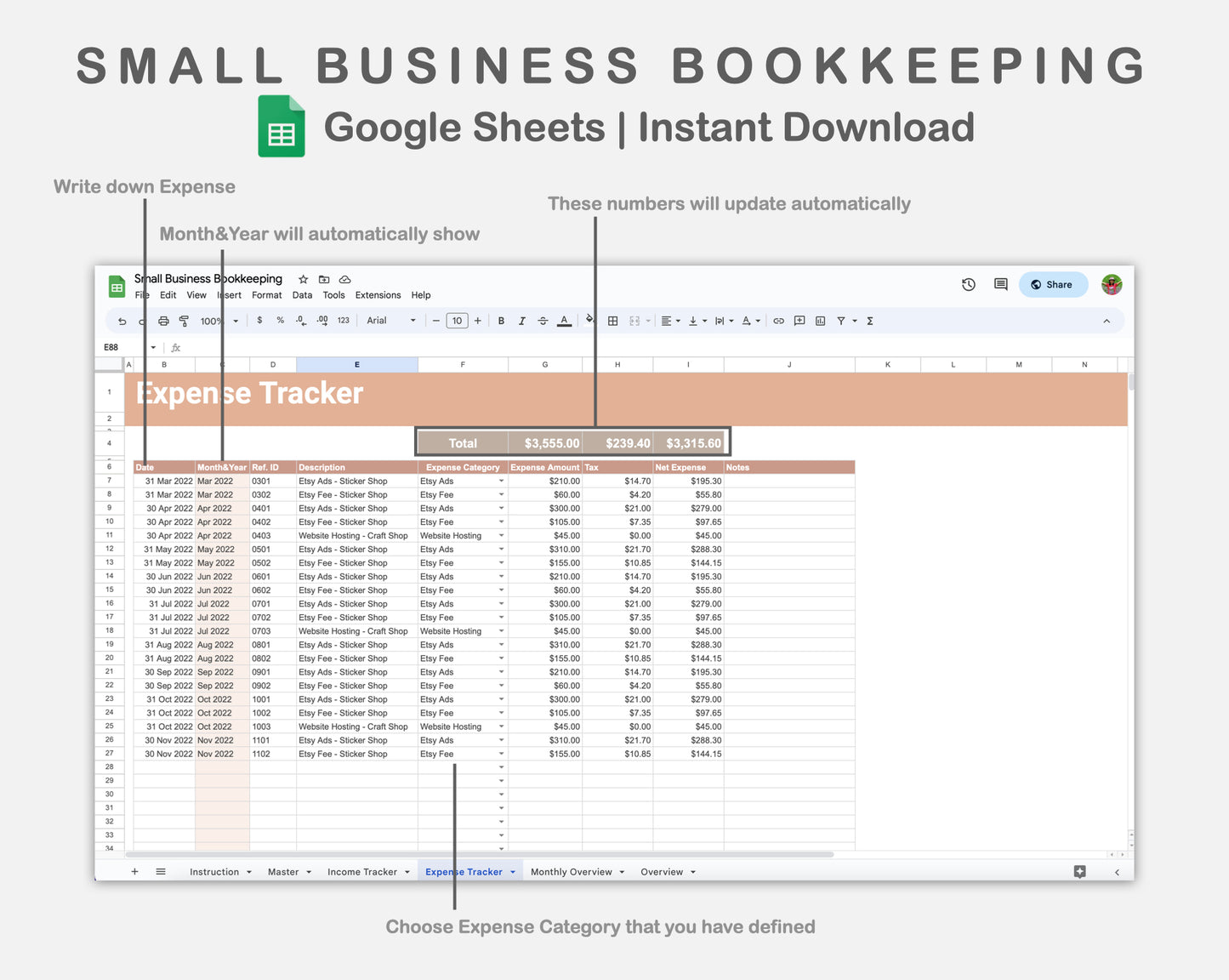
Task: Apply currency format with dollar sign icon
Action: 259,321
